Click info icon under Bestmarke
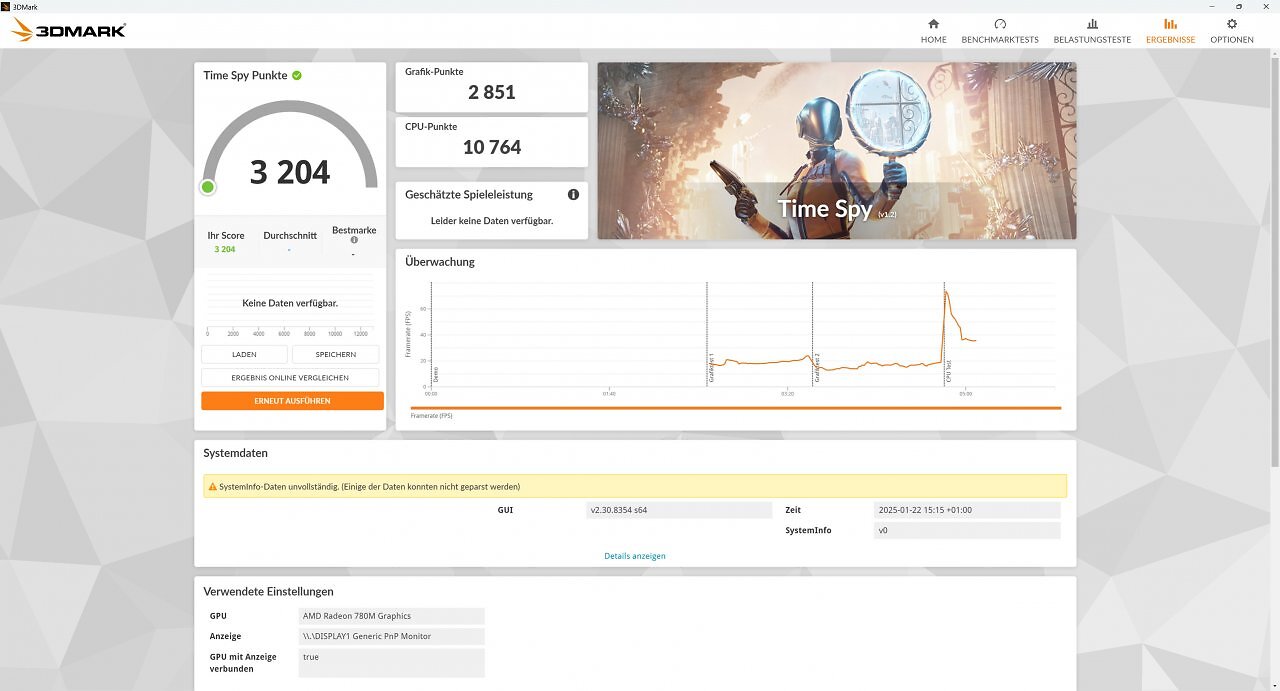Screen dimensions: 1280x691 click(354, 240)
